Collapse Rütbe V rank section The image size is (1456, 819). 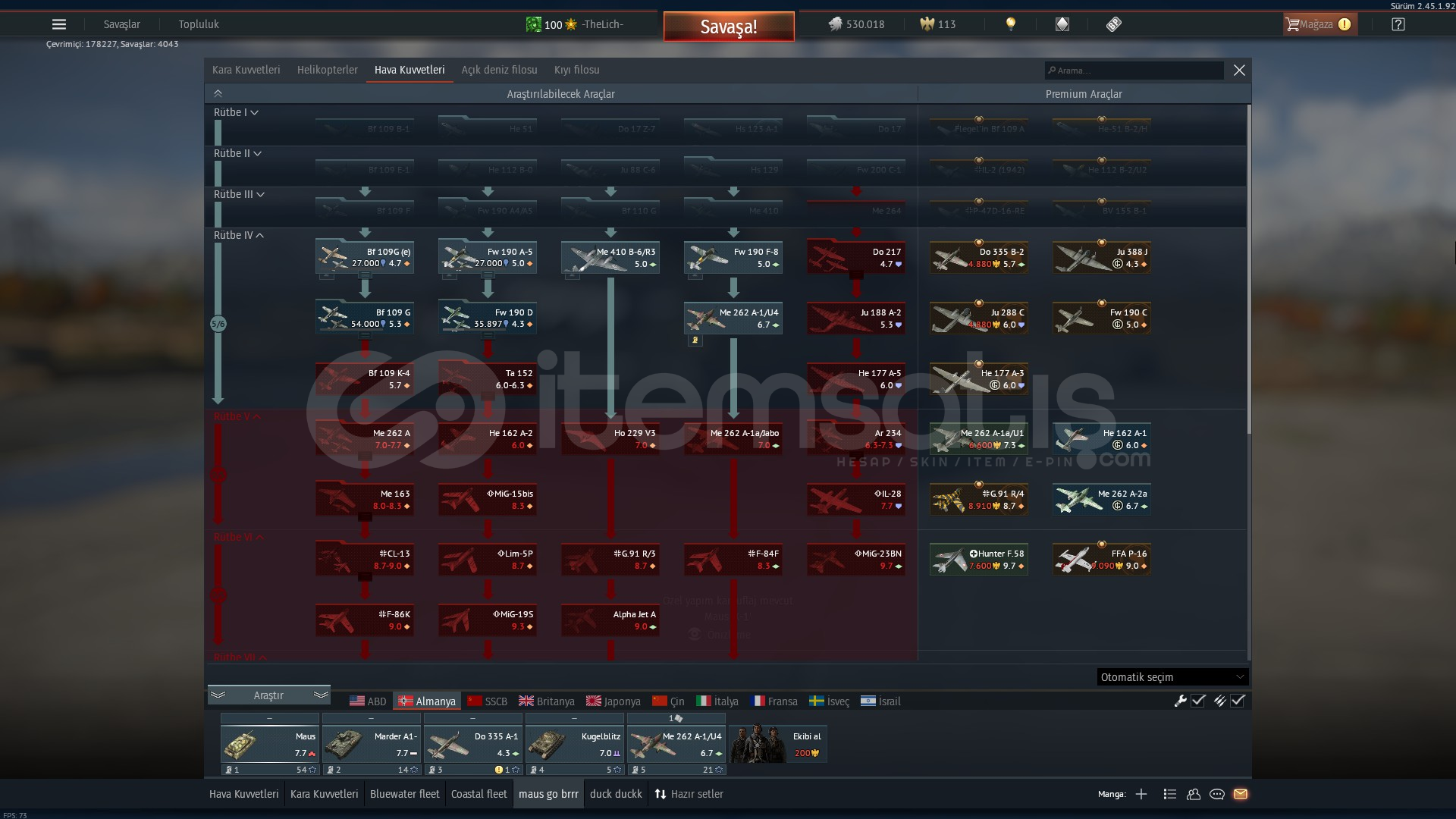tap(237, 416)
